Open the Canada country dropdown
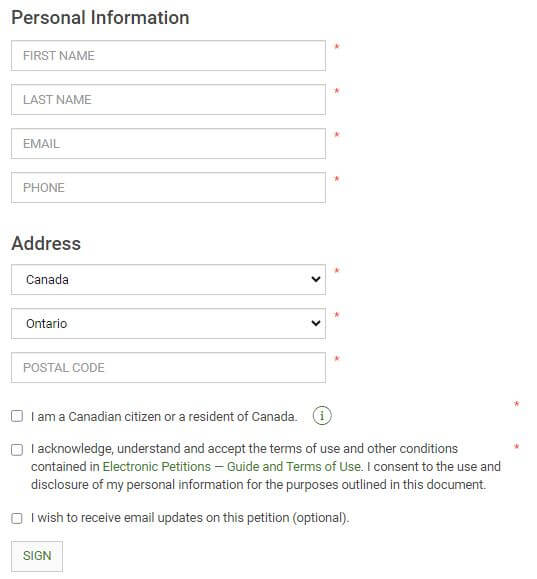The height and width of the screenshot is (579, 537). [x=168, y=280]
